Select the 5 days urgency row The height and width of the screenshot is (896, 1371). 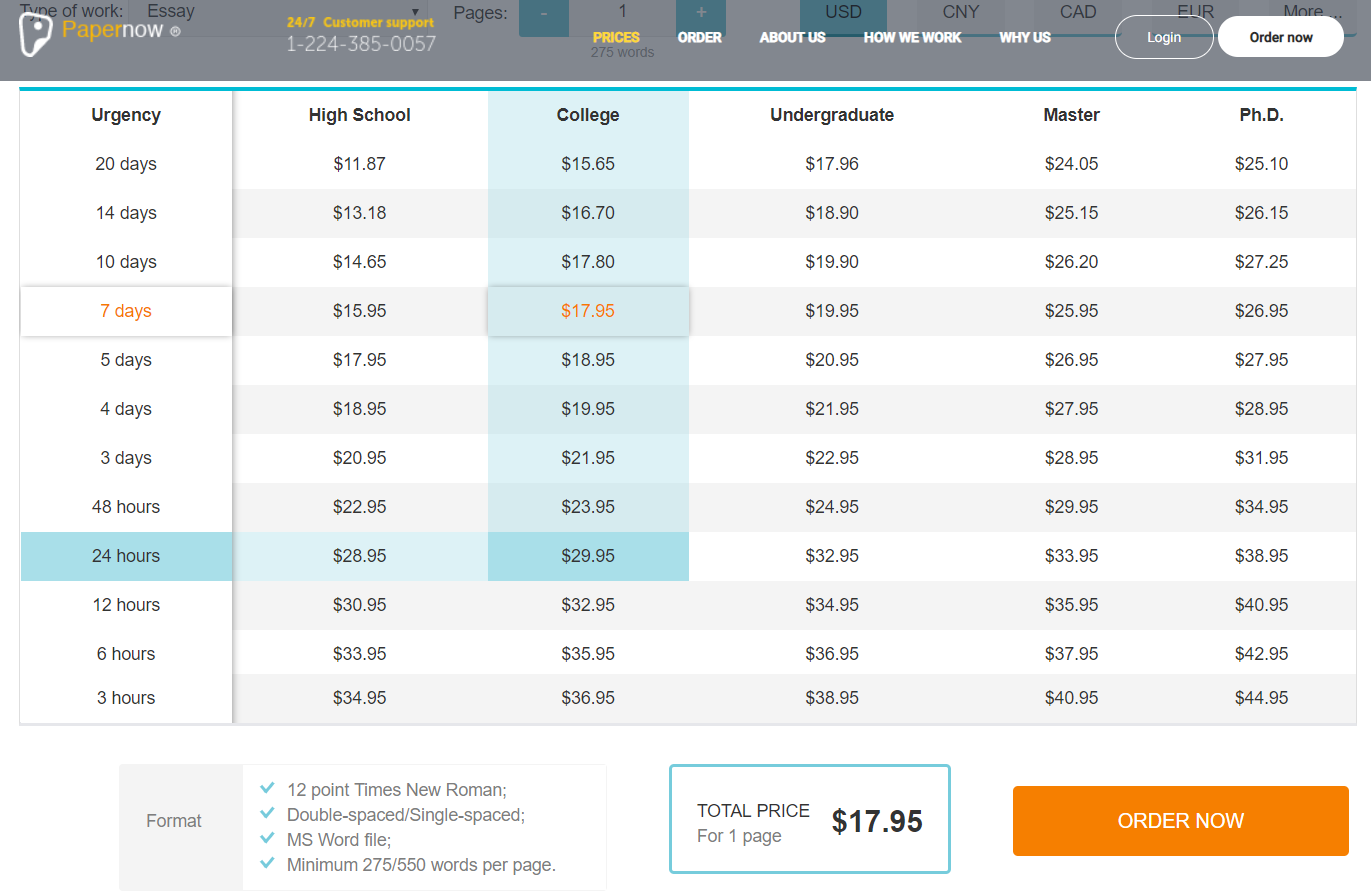point(126,360)
